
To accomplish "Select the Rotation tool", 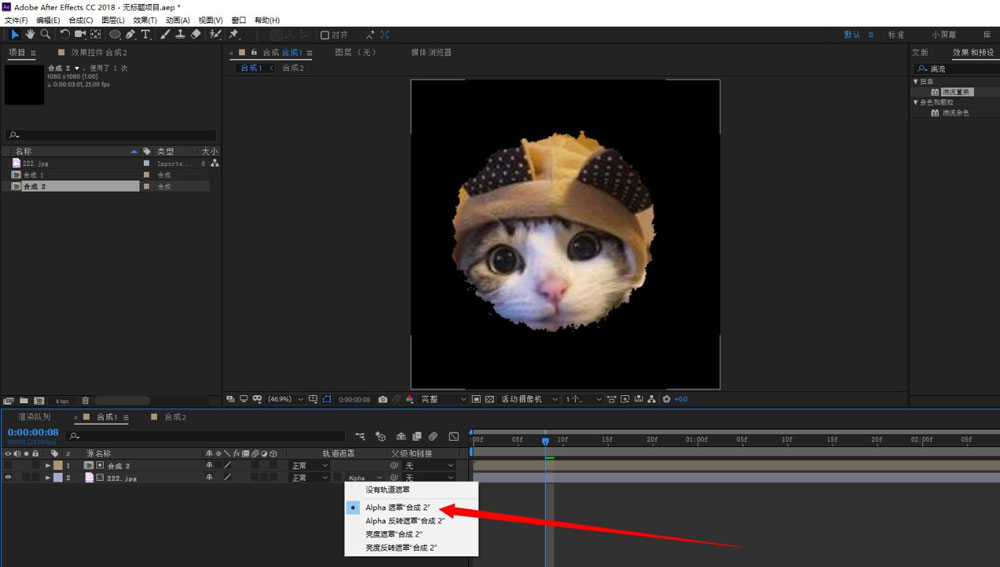I will [65, 34].
